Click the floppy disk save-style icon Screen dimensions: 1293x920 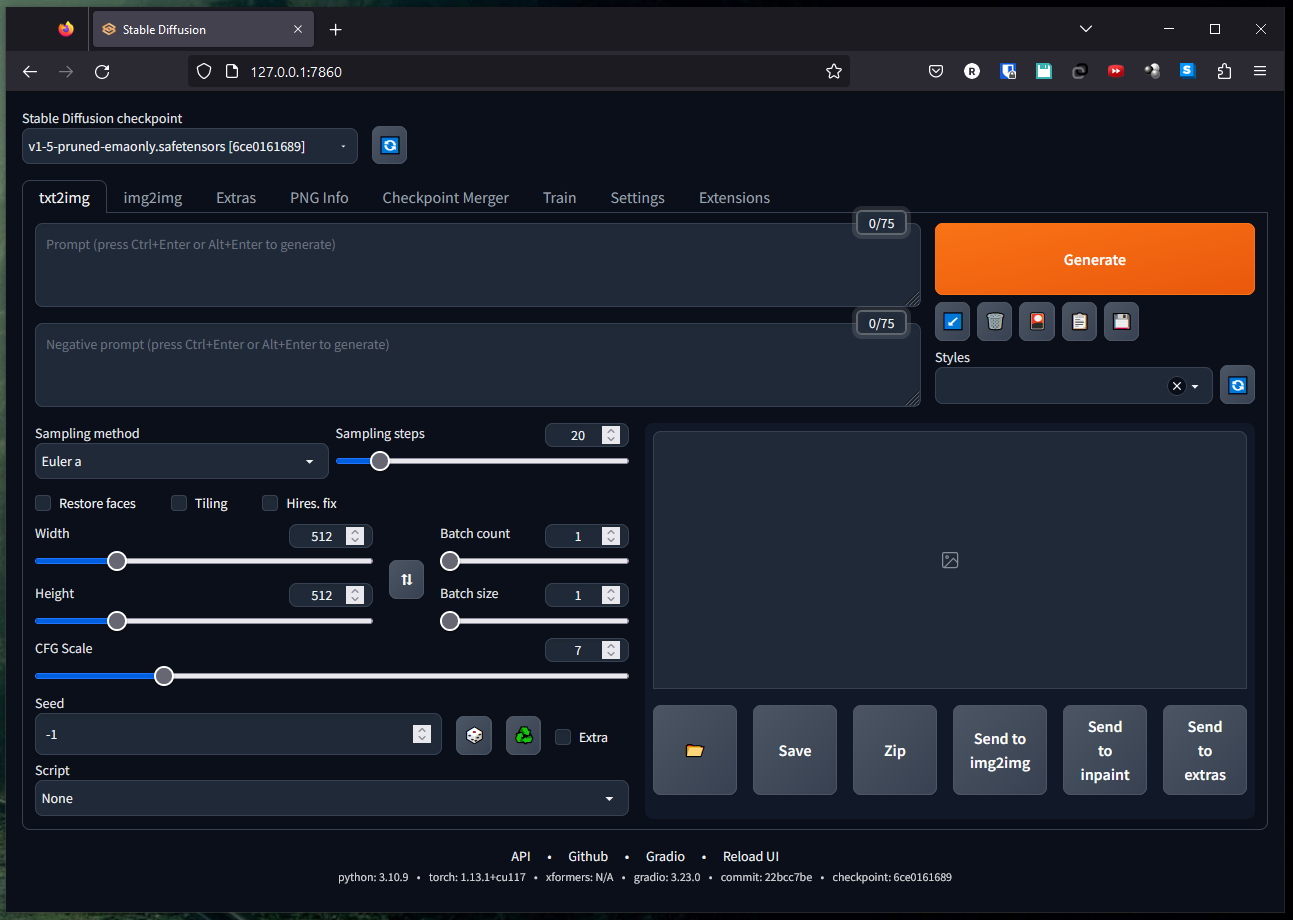click(x=1121, y=322)
